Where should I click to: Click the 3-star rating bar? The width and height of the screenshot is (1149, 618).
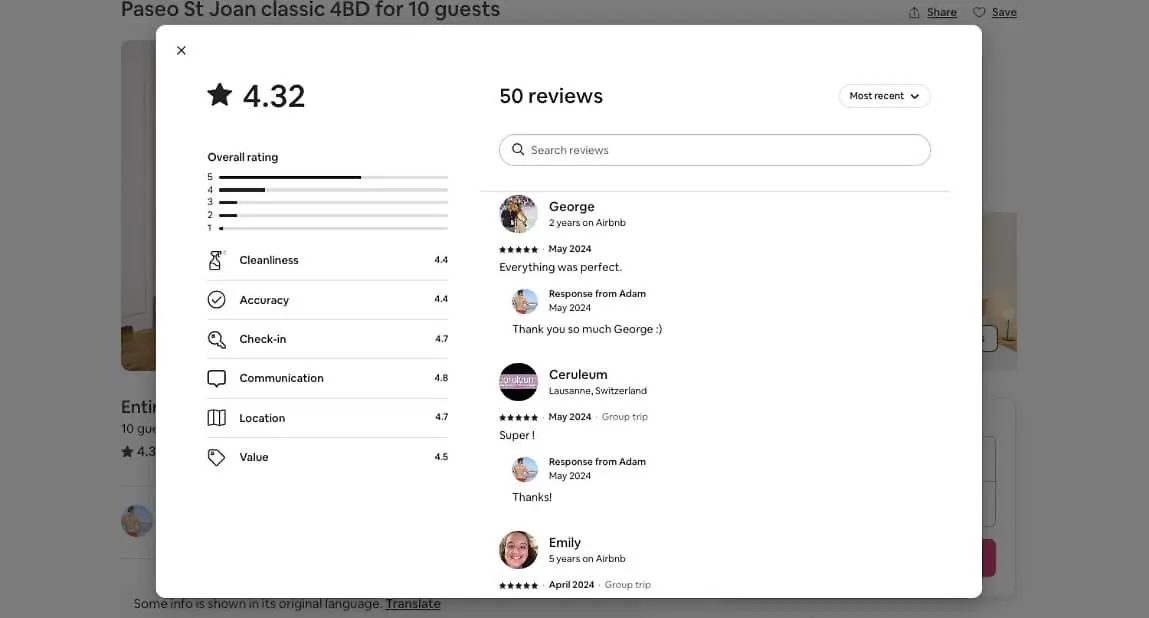pos(333,202)
